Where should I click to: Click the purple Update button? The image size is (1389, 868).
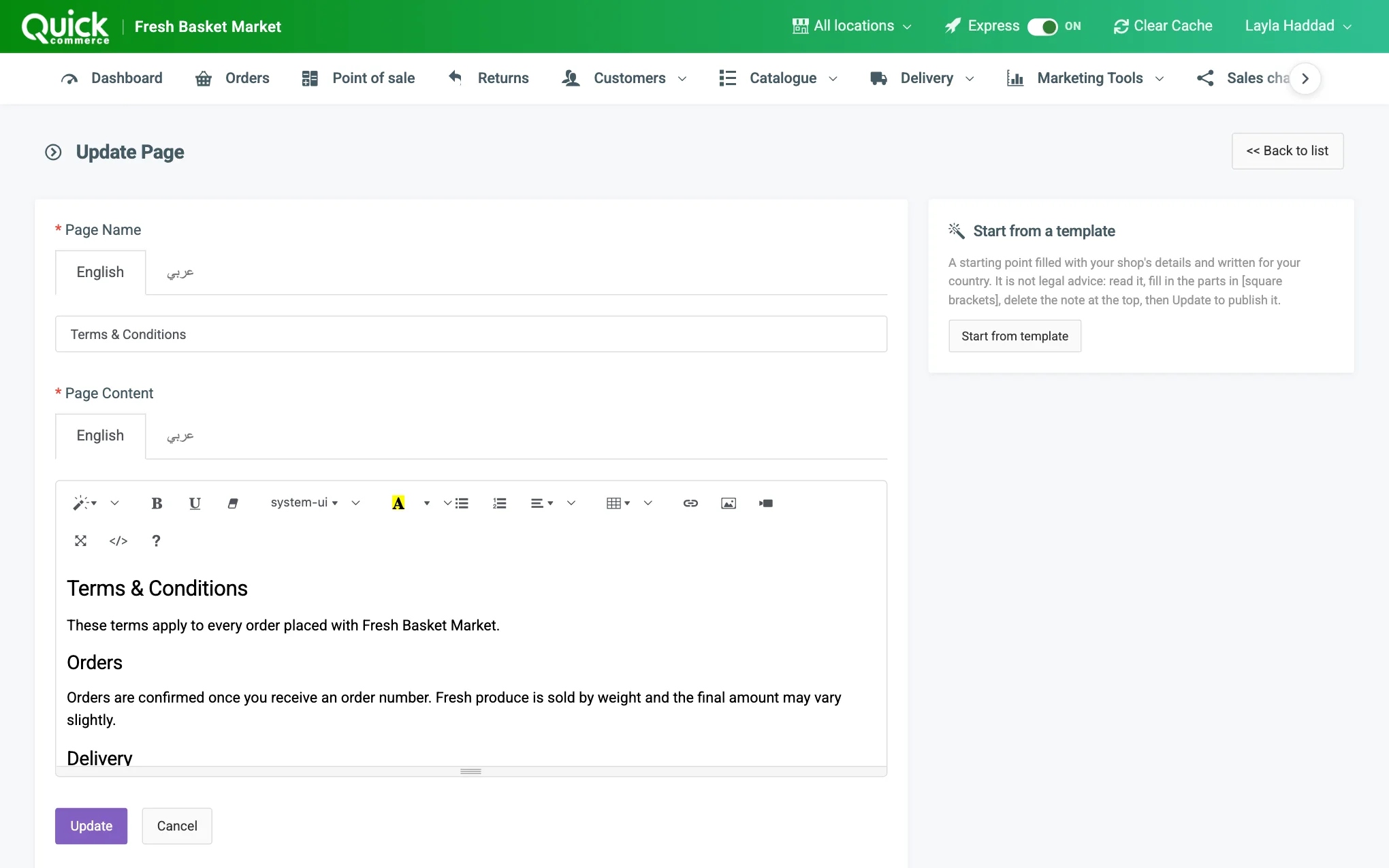(x=91, y=826)
